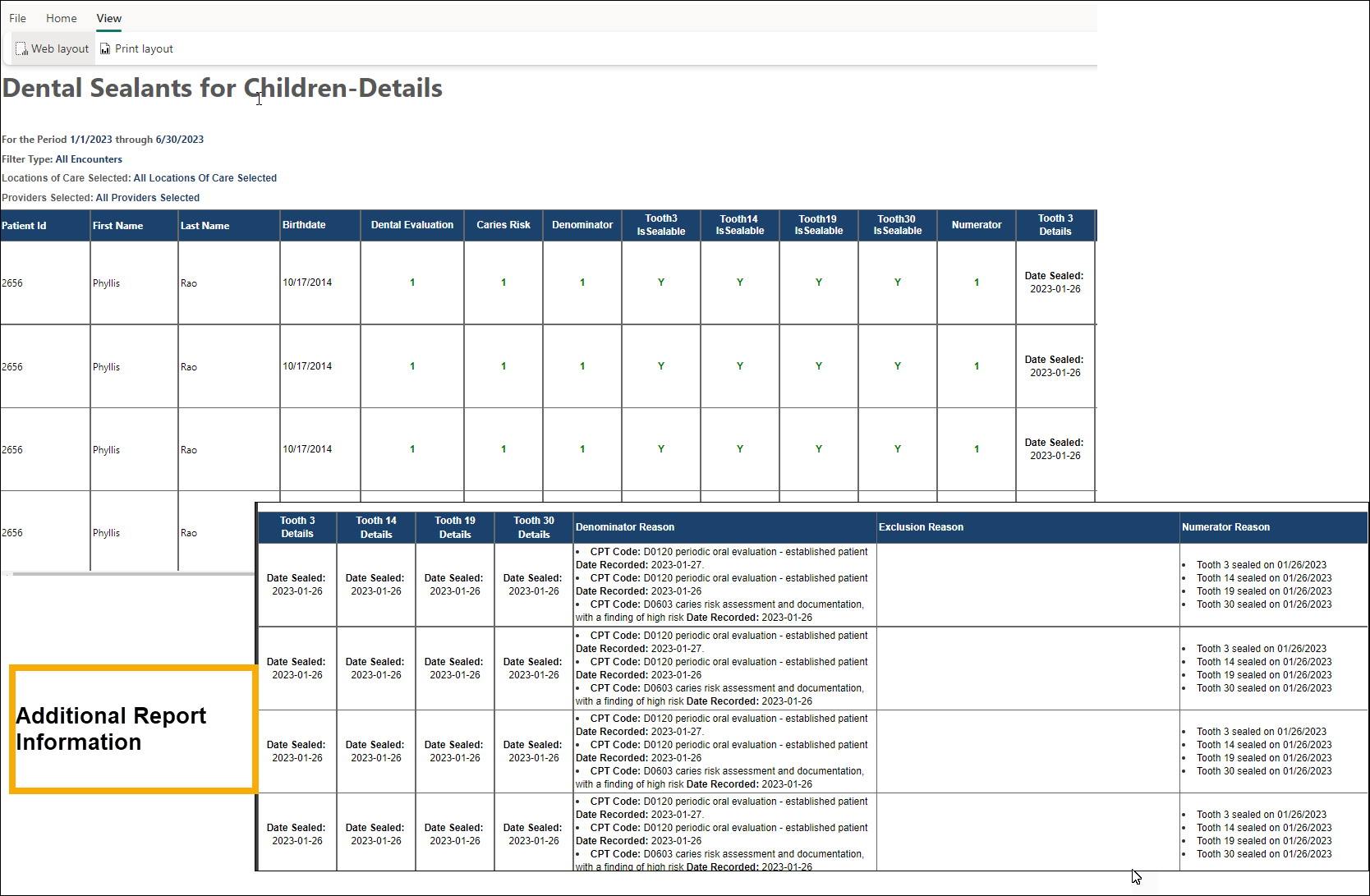
Task: Click the Tooth30 IsSealable column header
Action: coord(898,226)
